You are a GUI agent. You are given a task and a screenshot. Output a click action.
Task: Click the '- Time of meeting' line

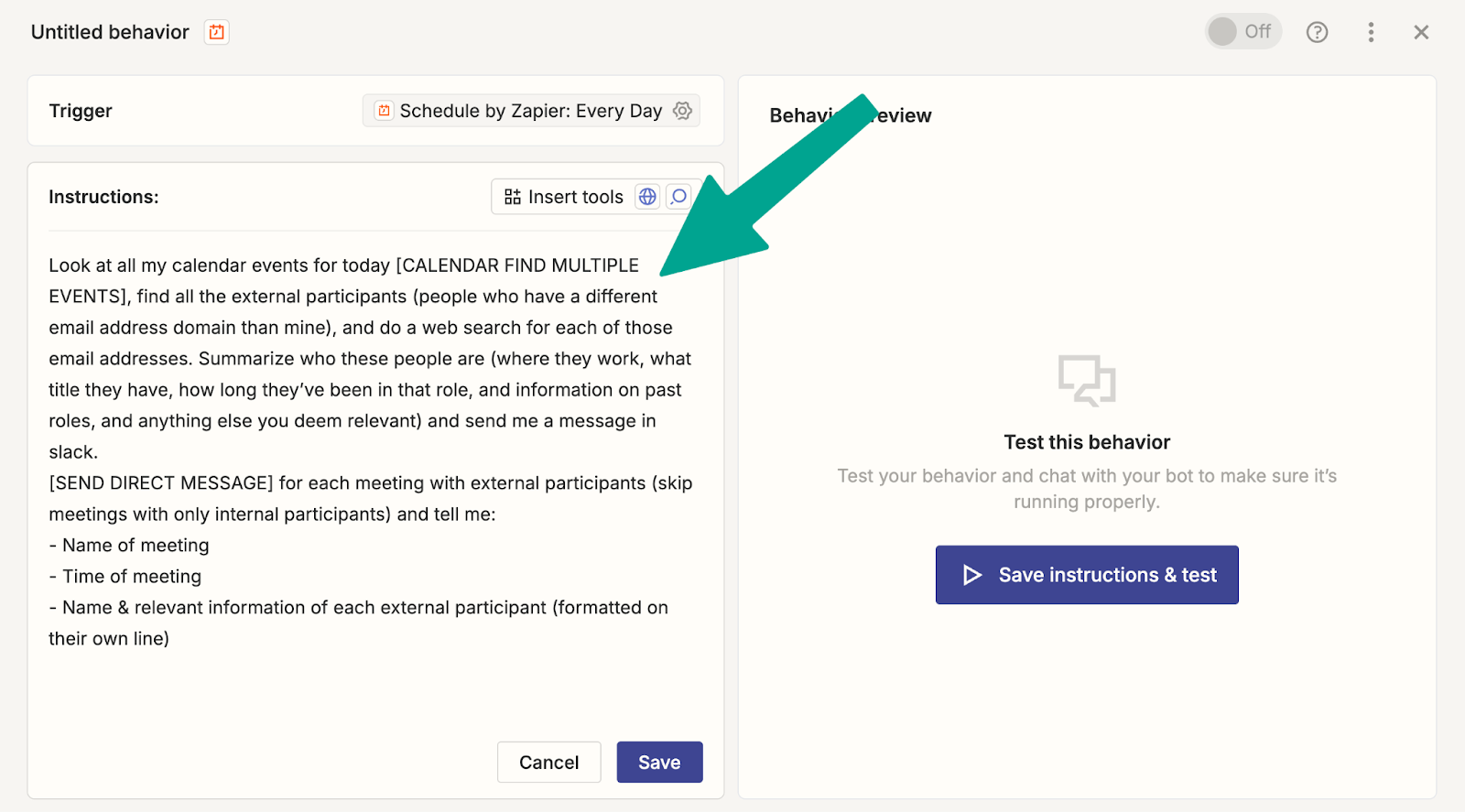tap(125, 577)
